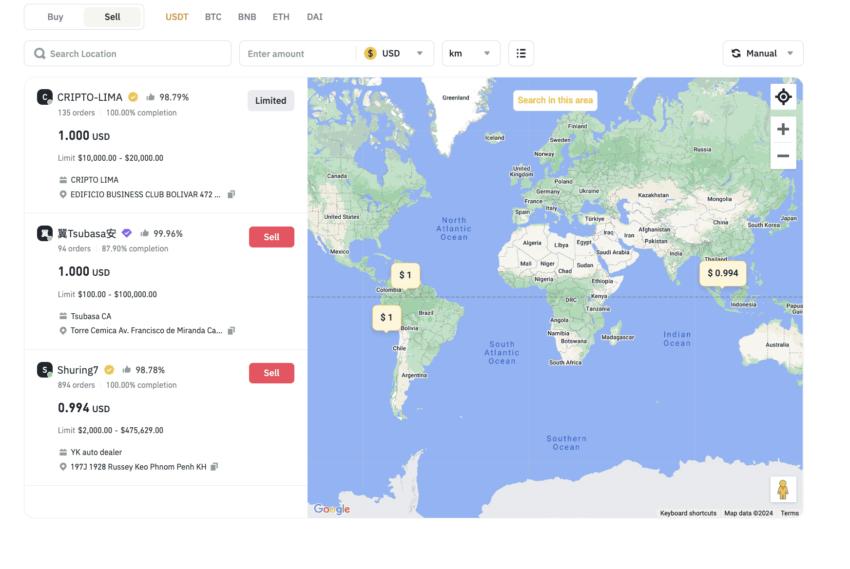Image resolution: width=850 pixels, height=569 pixels.
Task: Switch to list view icon
Action: point(521,53)
